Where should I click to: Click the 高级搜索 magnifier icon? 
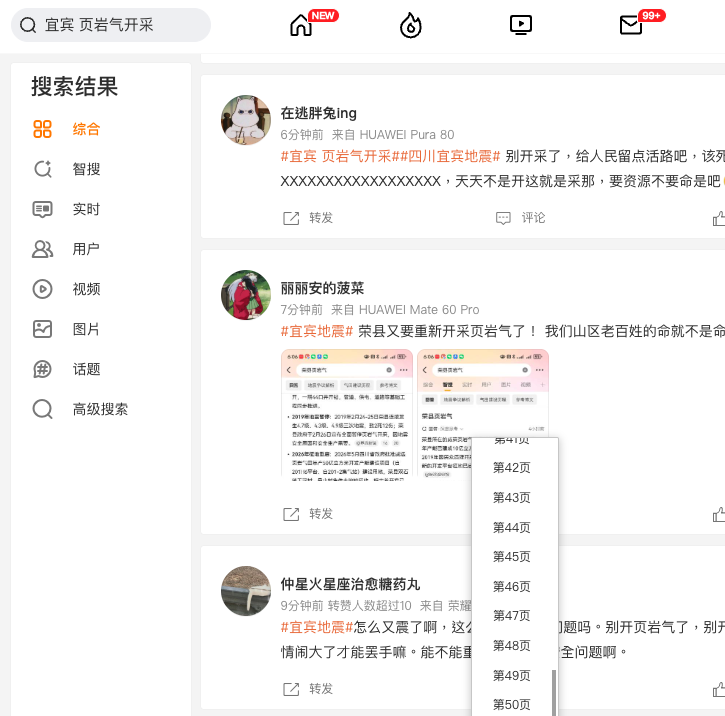43,409
